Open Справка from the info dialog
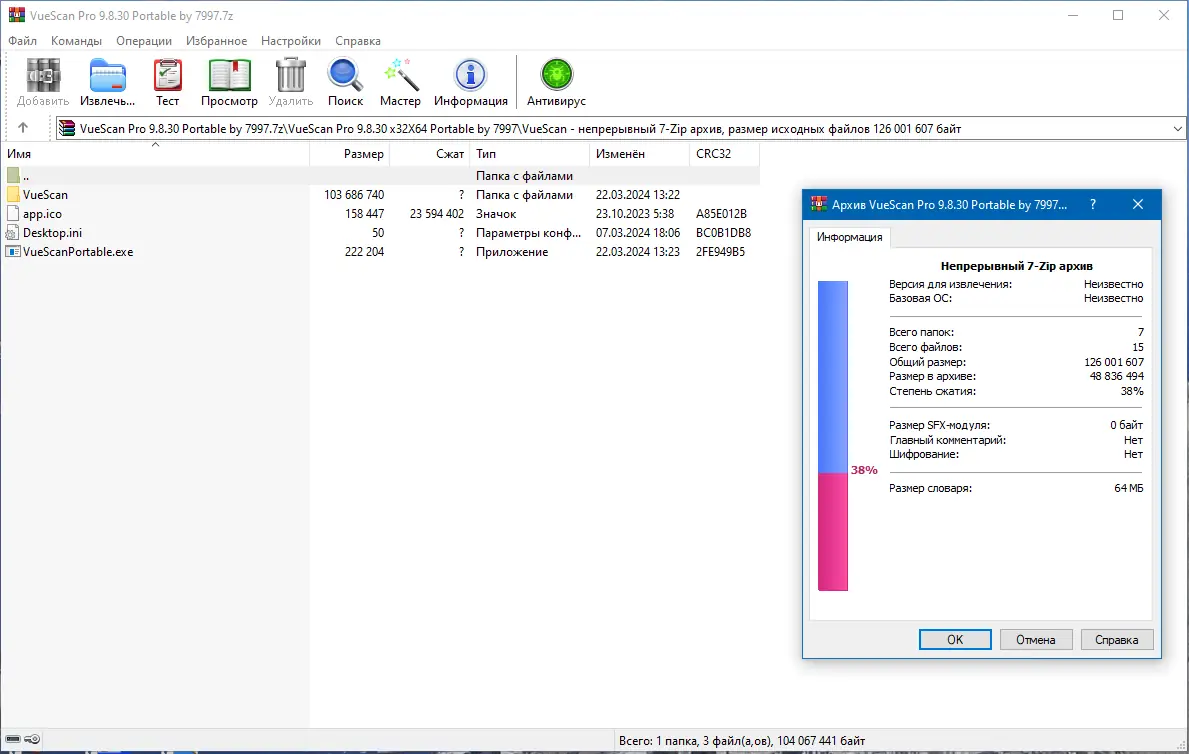 (x=1117, y=639)
